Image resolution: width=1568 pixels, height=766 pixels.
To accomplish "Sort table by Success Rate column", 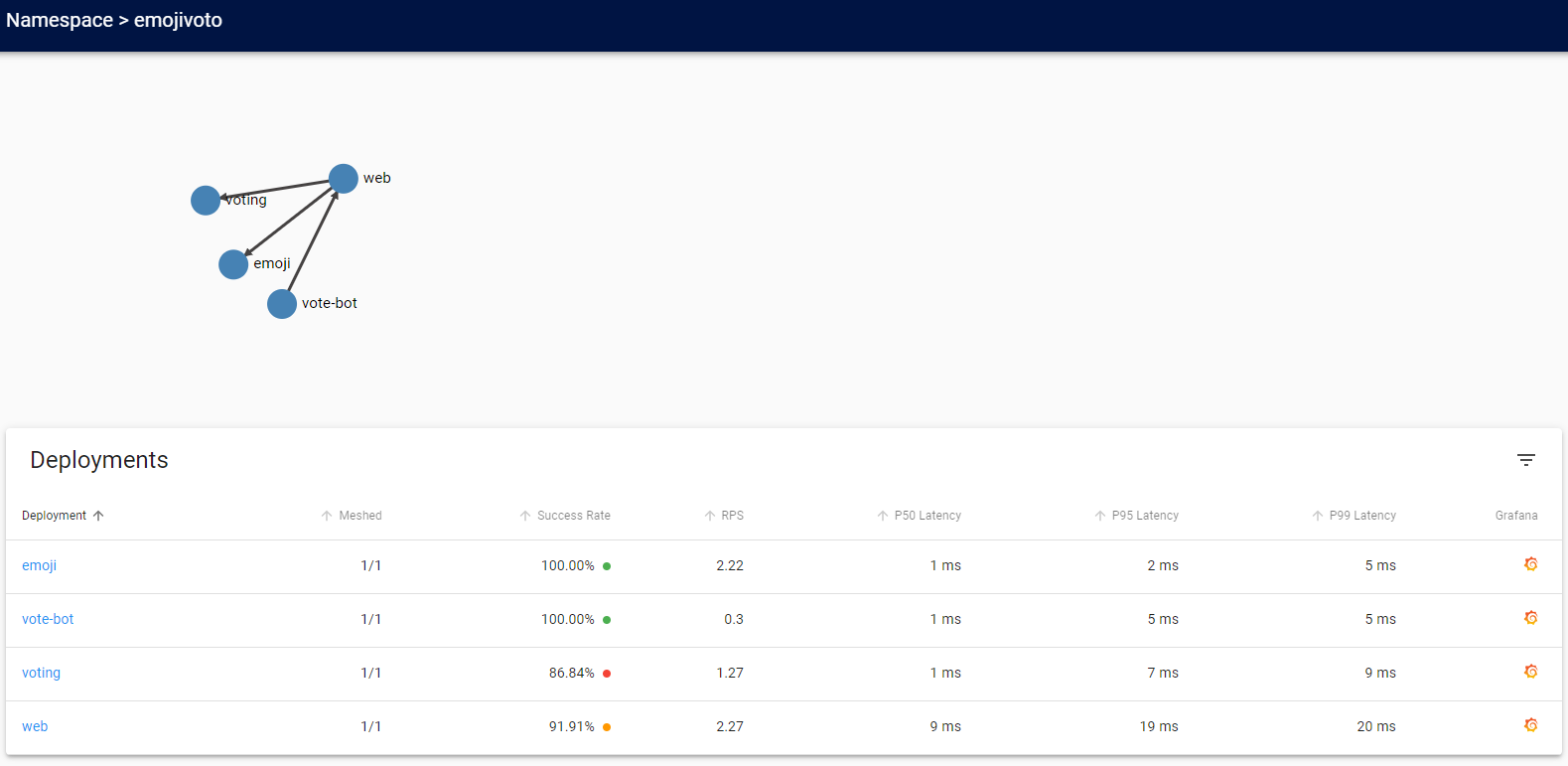I will point(565,516).
